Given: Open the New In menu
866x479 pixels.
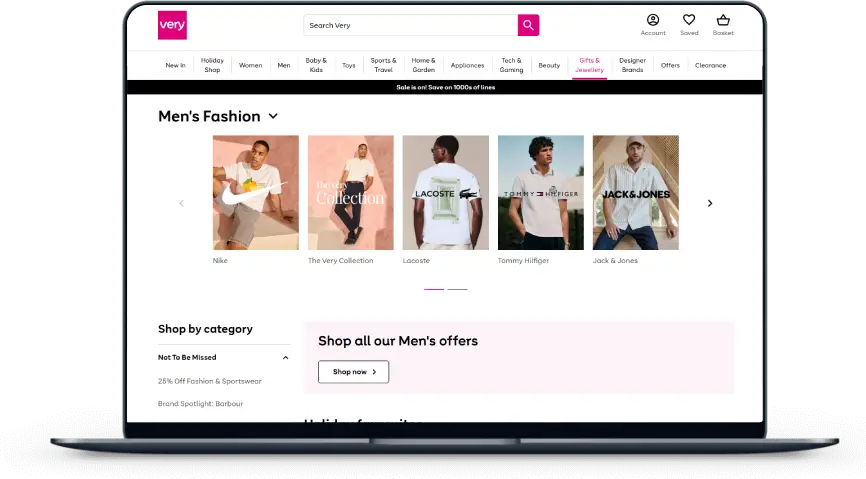Looking at the screenshot, I should pyautogui.click(x=176, y=65).
